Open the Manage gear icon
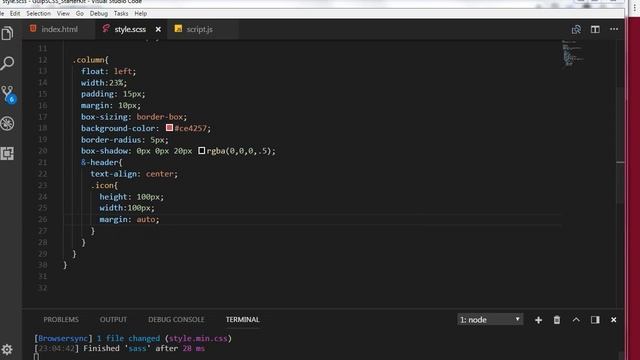The width and height of the screenshot is (640, 360). click(x=7, y=349)
